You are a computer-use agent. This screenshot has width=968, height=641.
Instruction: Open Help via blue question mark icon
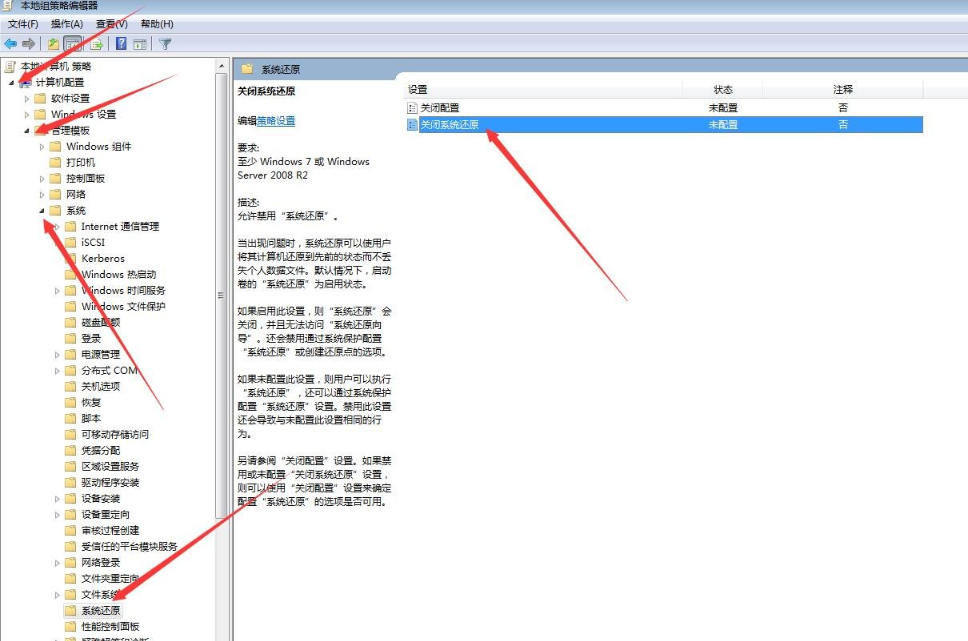(x=121, y=44)
